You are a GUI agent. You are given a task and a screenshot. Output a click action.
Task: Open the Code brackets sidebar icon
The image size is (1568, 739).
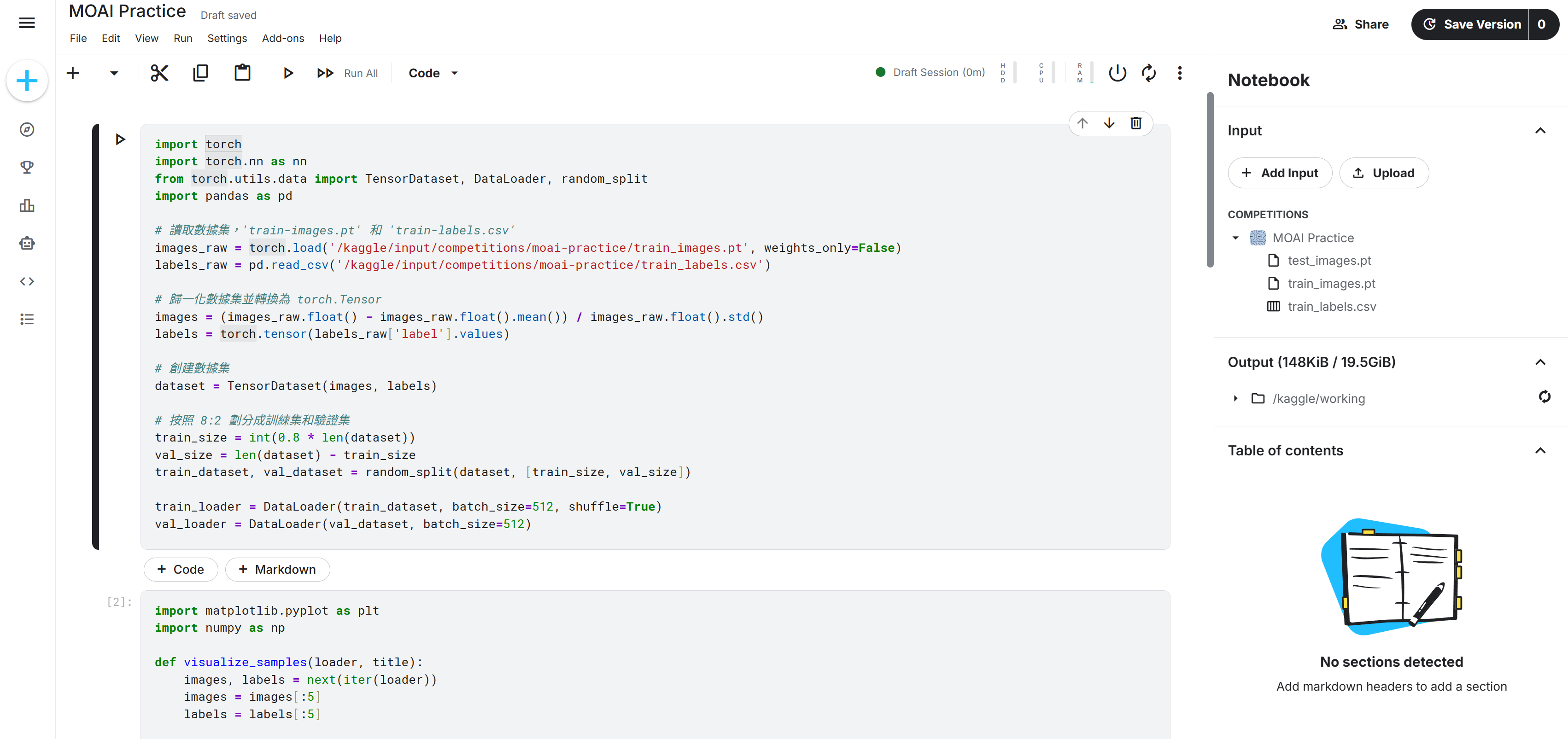27,281
